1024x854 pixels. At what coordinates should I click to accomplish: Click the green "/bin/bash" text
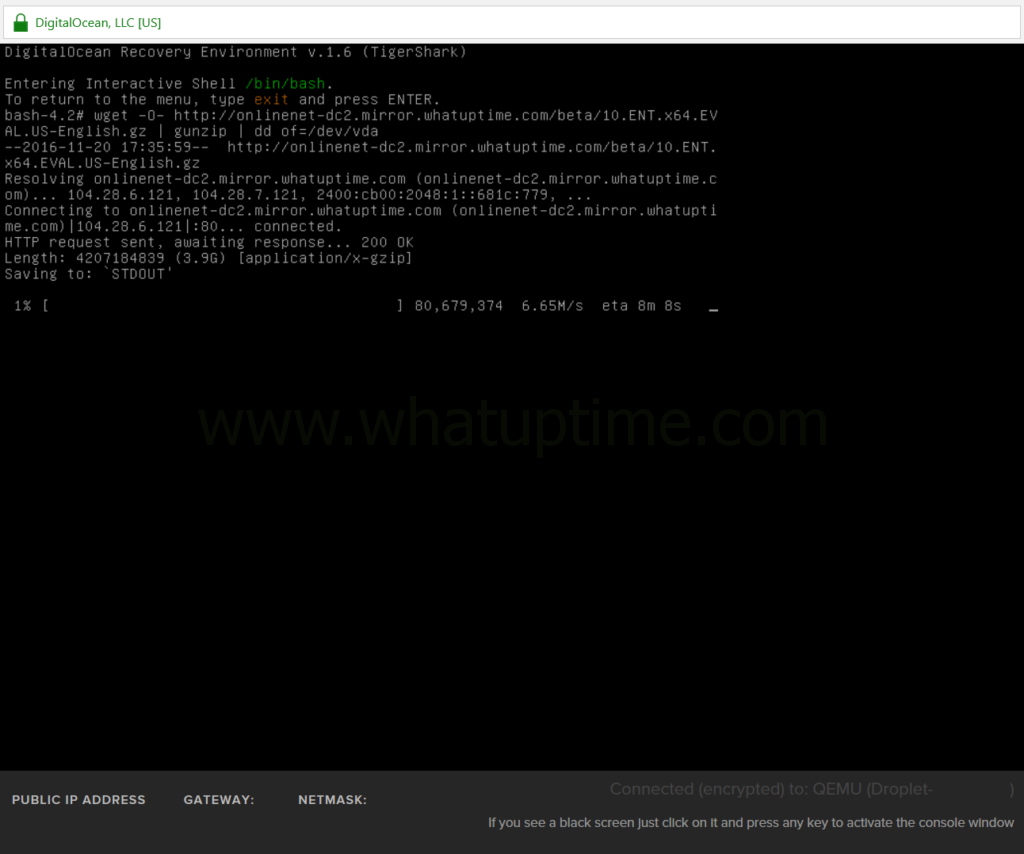point(285,84)
